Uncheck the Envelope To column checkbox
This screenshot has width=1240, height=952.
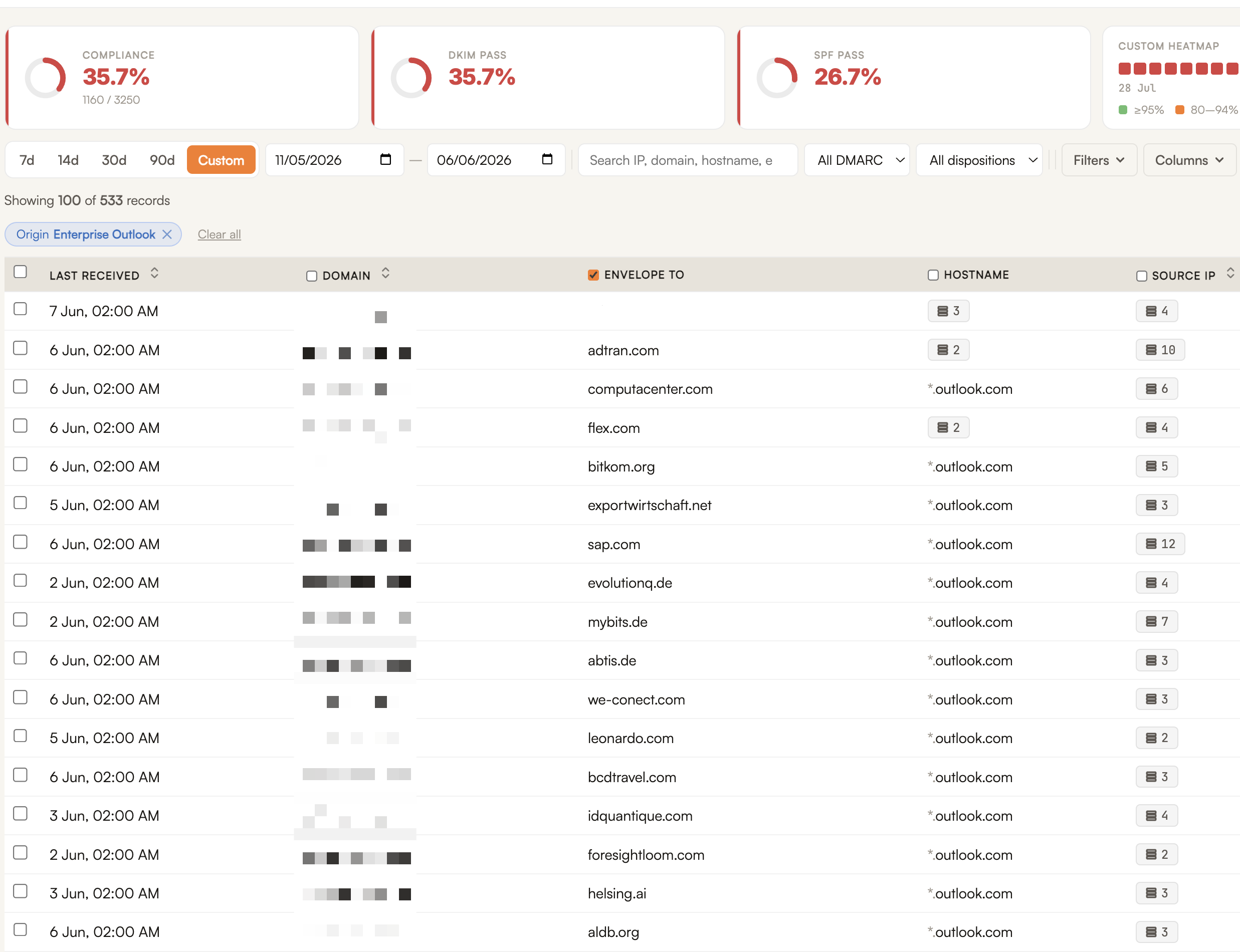click(593, 275)
